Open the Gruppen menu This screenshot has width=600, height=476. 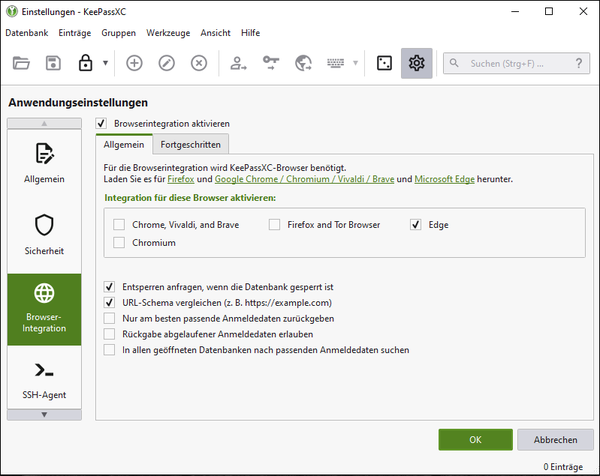(119, 33)
